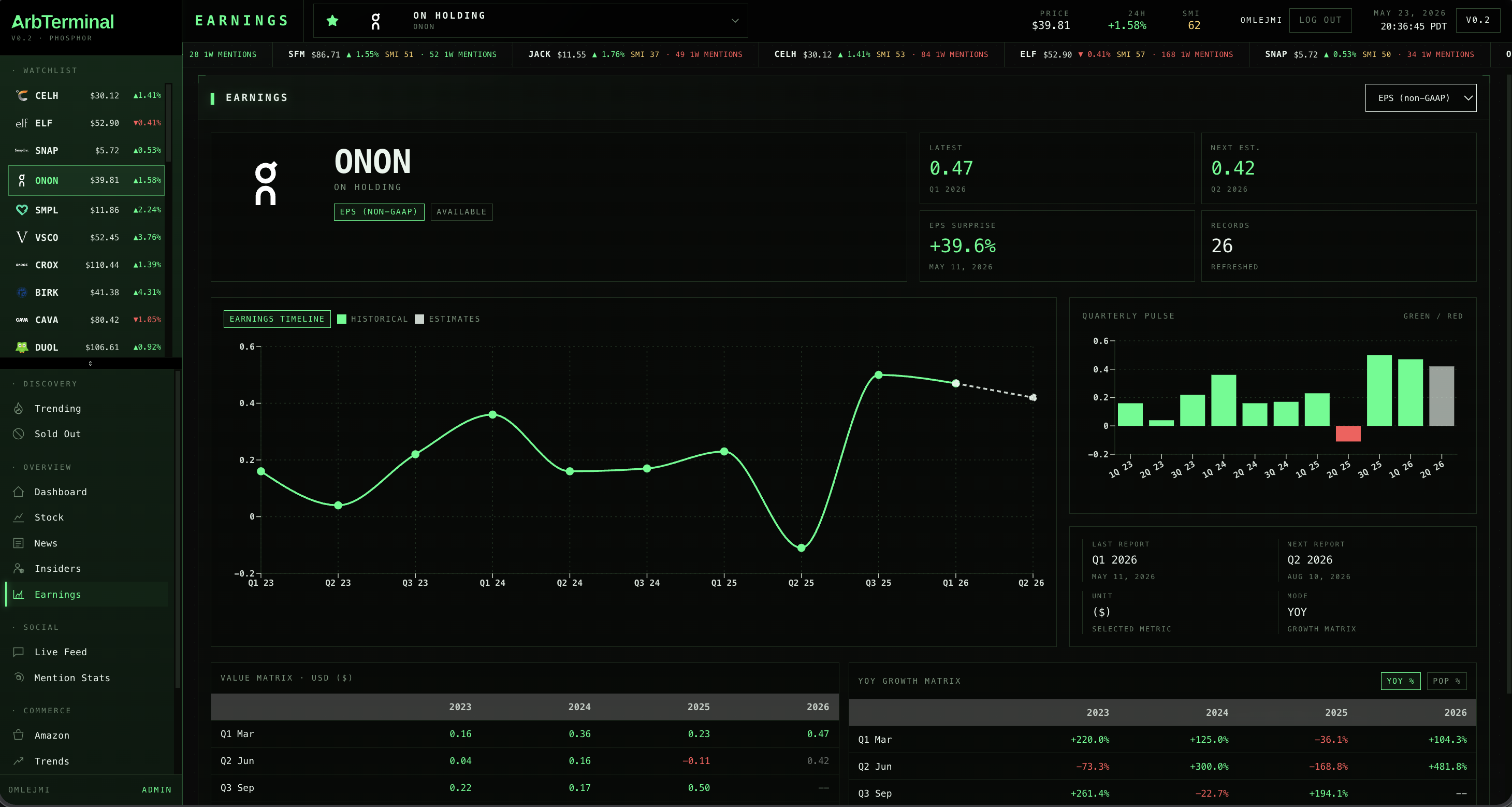Click the -168.8% growth cell for Q2 Jun
This screenshot has width=1512, height=807.
tap(1328, 767)
